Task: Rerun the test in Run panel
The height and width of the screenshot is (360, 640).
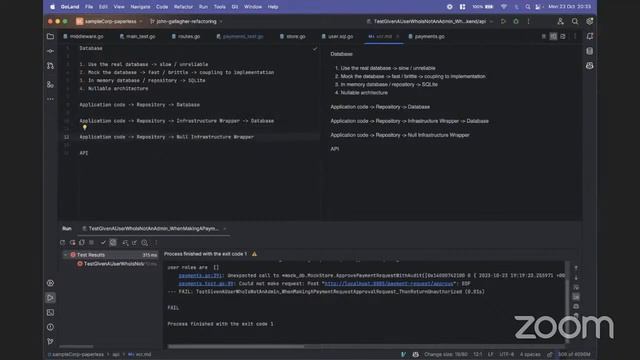Action: [62, 242]
